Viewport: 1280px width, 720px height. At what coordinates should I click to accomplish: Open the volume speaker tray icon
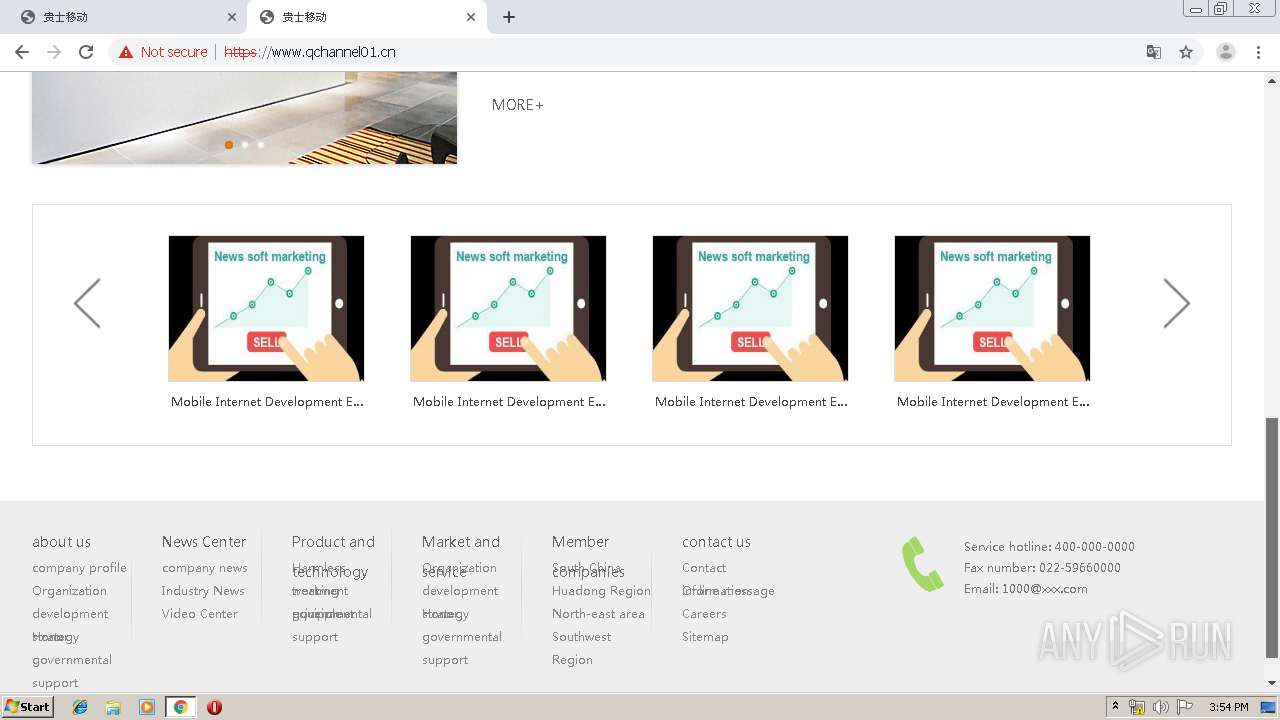pos(1160,707)
